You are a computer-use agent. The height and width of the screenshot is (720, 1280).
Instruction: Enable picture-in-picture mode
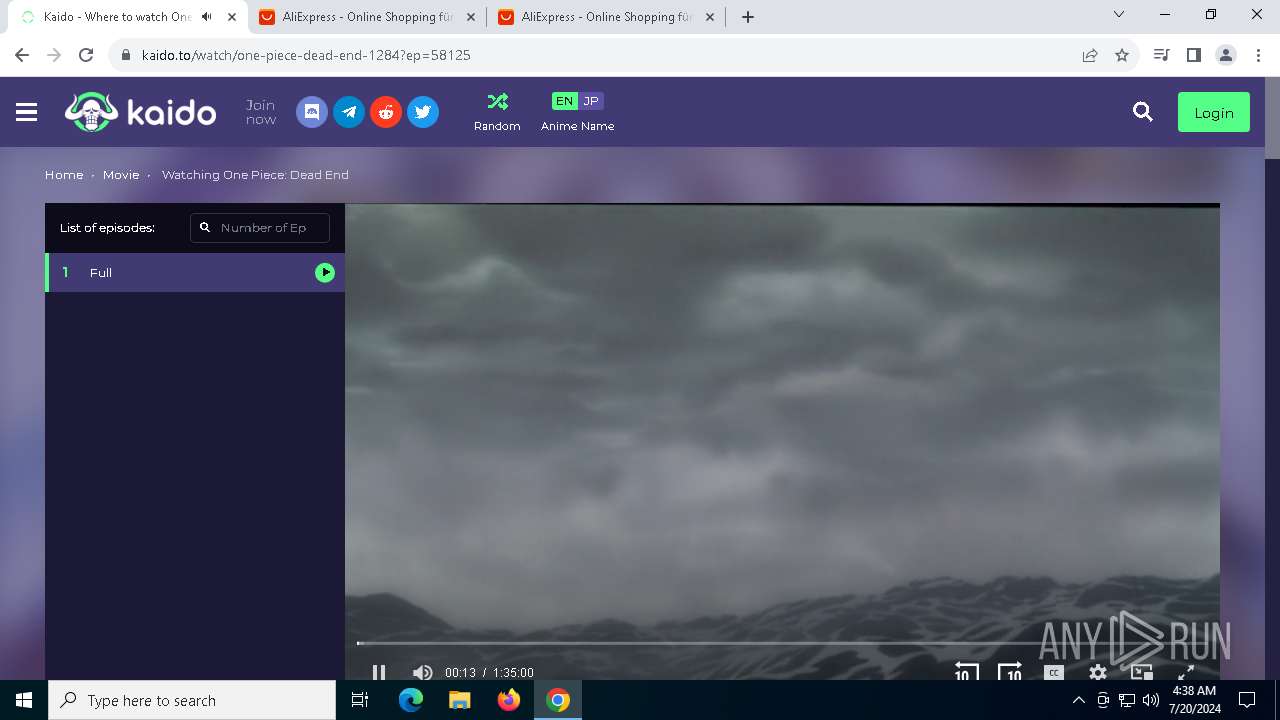pos(1142,673)
